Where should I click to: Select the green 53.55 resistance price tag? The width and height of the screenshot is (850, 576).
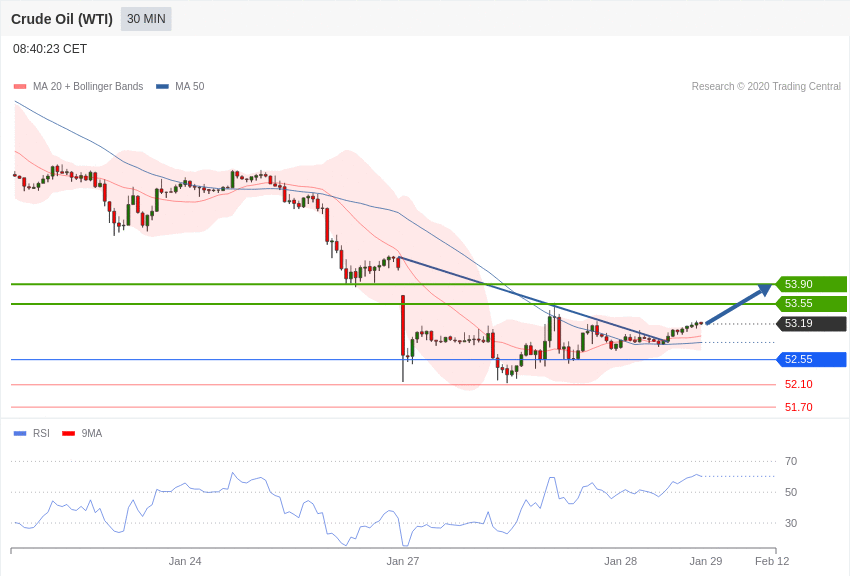[x=811, y=304]
